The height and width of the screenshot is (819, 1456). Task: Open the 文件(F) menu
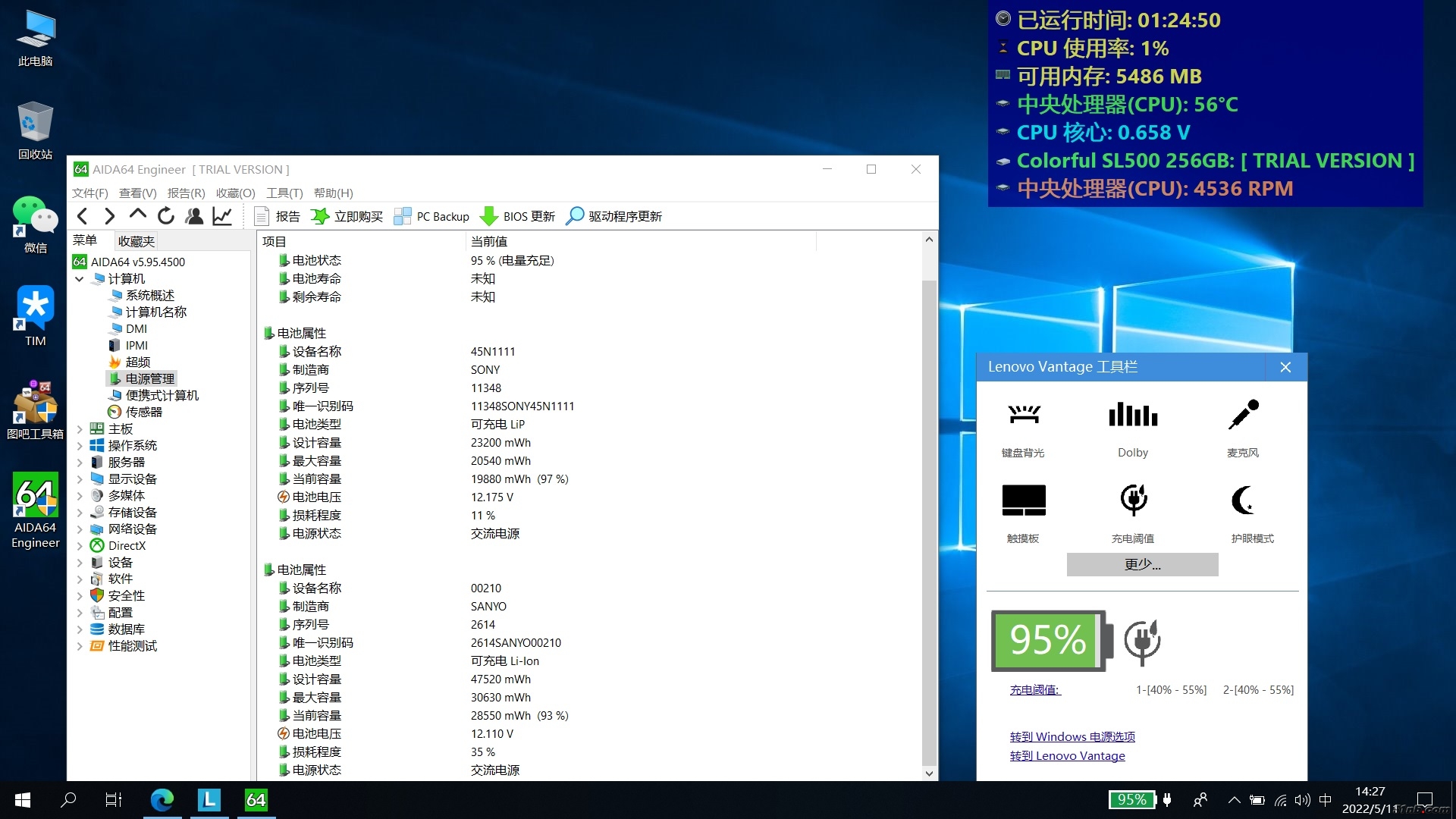click(90, 193)
